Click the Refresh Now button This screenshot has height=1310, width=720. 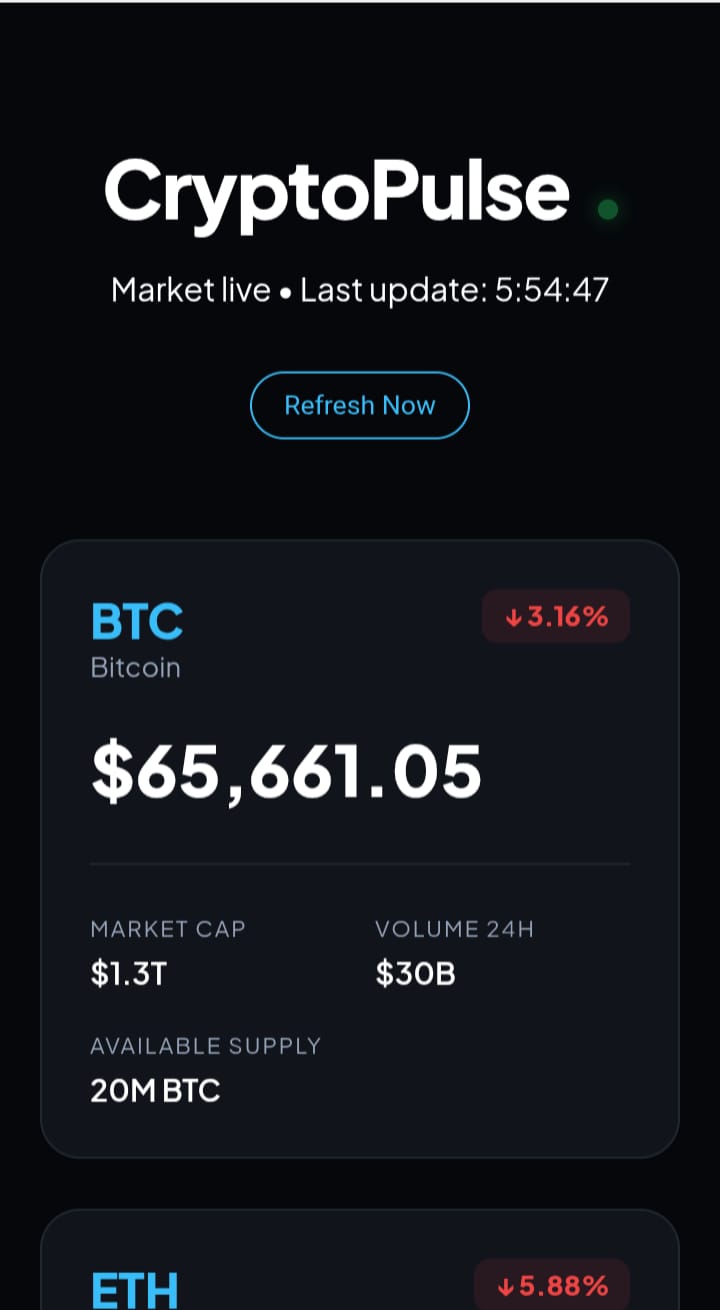coord(359,405)
